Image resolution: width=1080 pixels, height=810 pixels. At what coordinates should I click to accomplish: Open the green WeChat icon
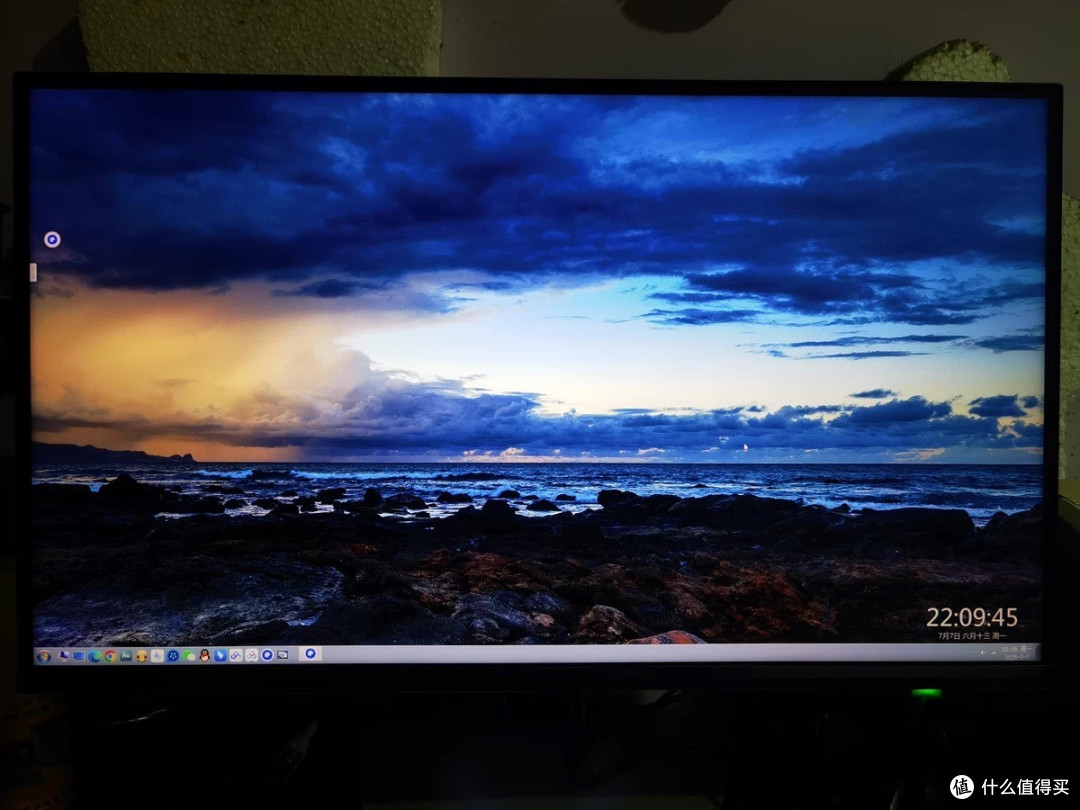(189, 656)
